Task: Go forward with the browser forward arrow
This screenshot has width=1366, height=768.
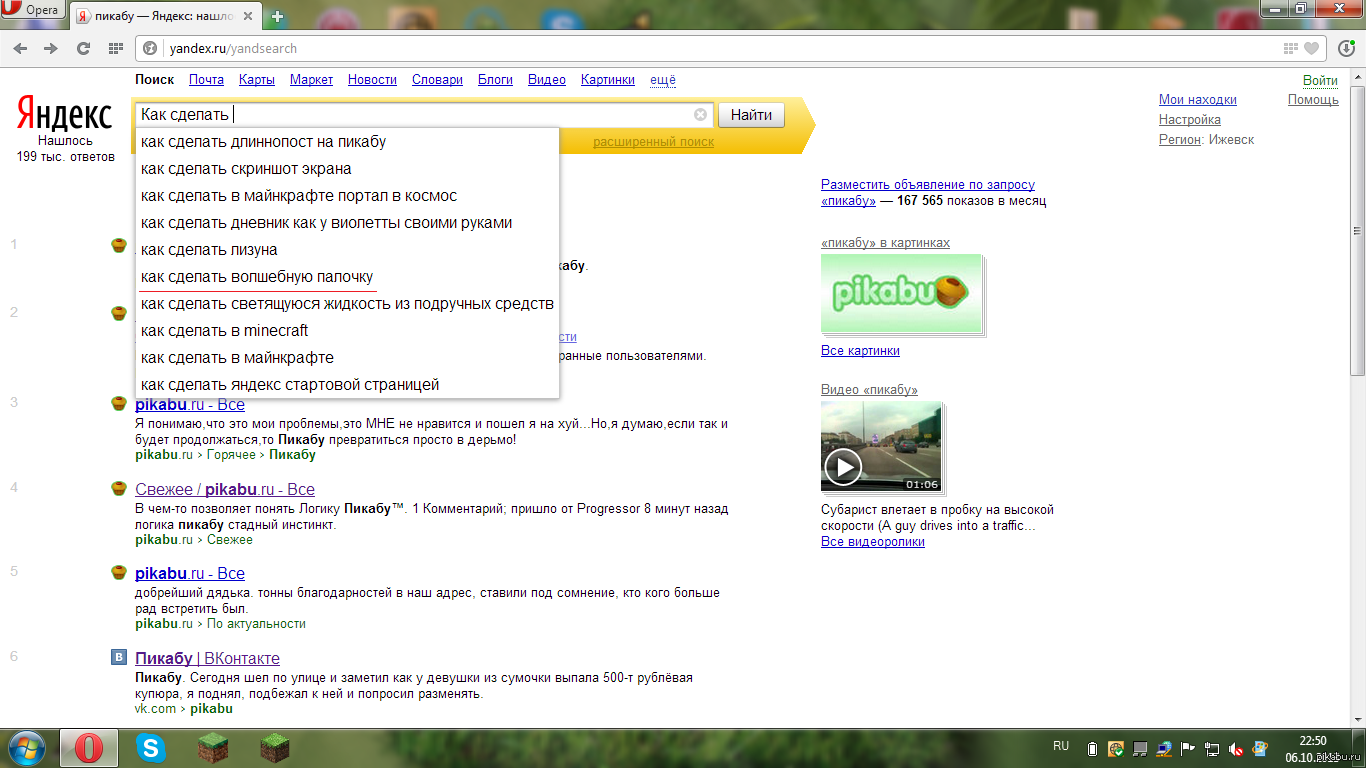Action: pos(51,48)
